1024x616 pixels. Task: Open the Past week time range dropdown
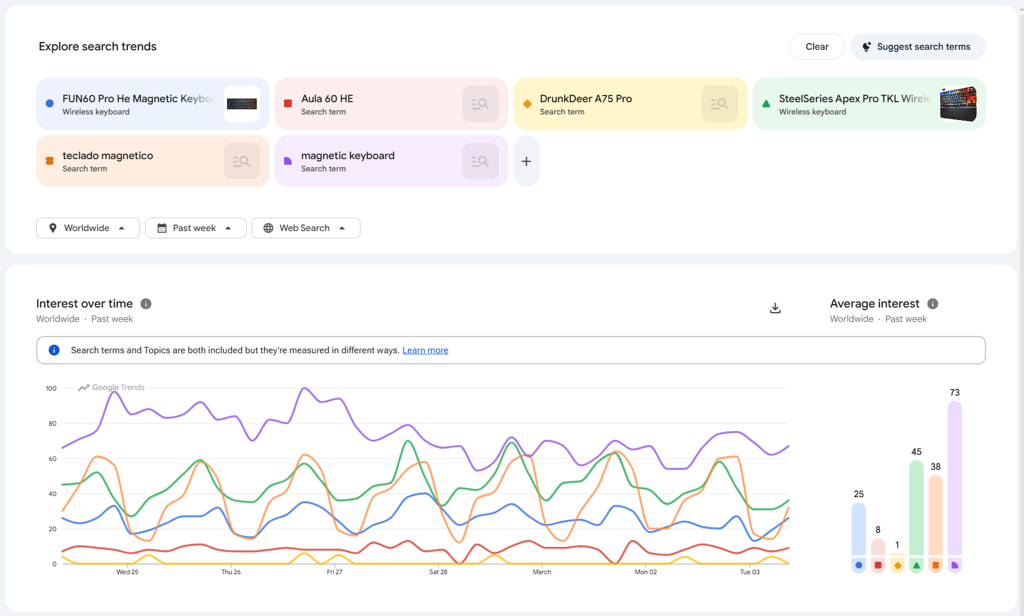coord(196,228)
